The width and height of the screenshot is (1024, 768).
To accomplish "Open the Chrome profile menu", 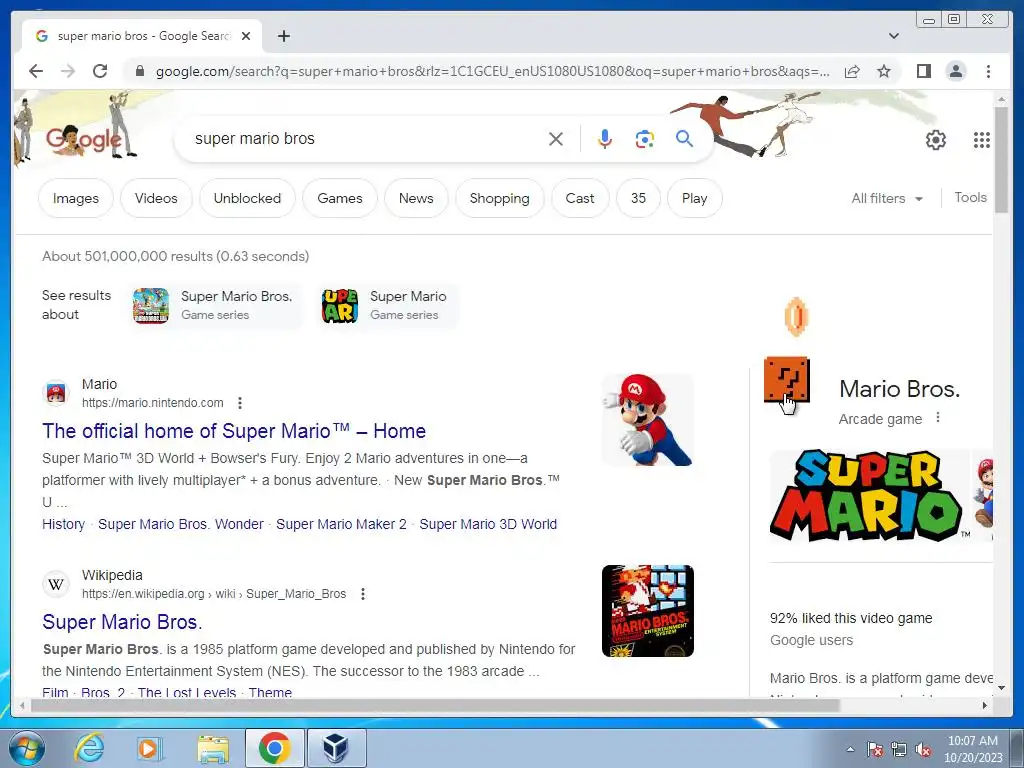I will click(x=955, y=71).
